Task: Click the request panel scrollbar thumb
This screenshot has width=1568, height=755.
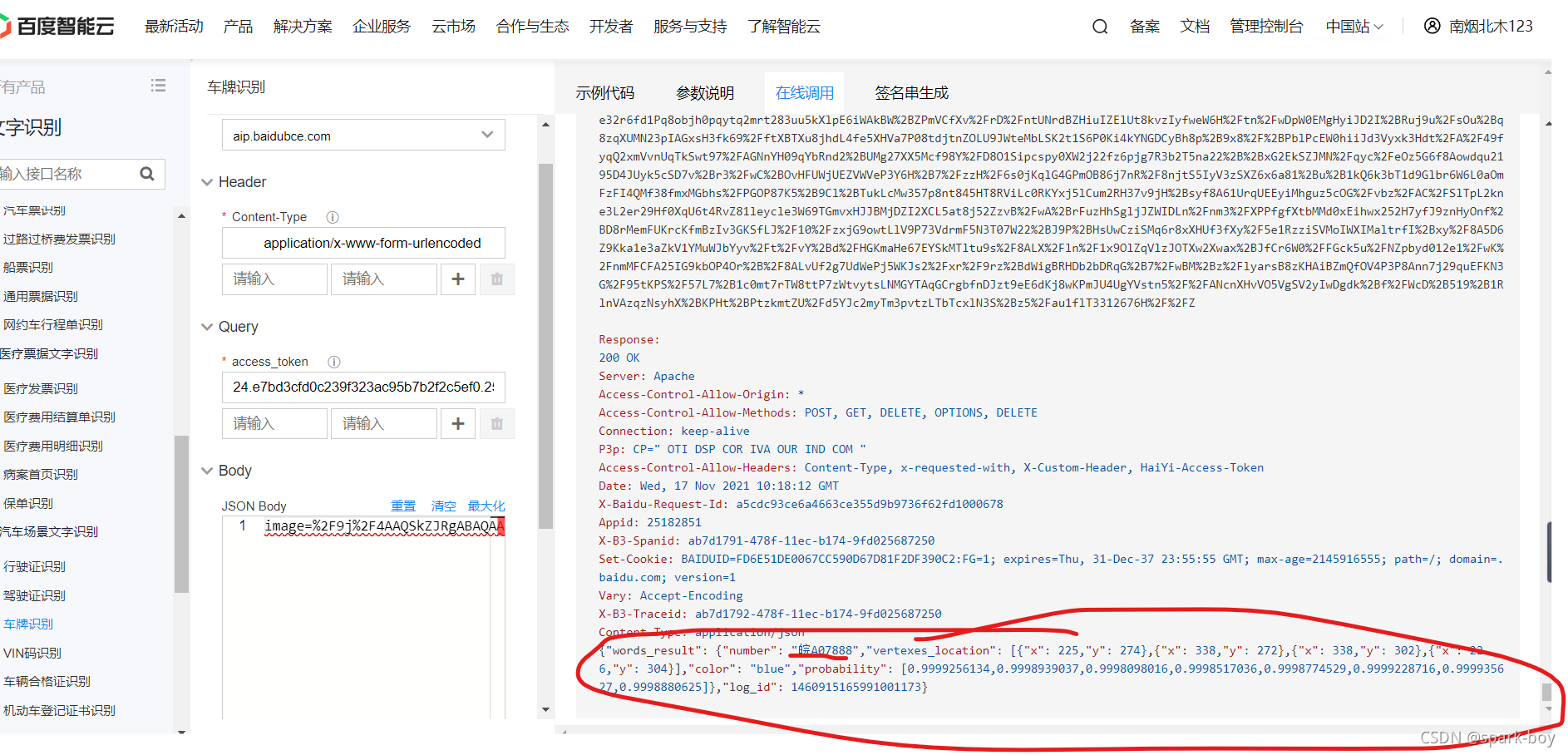Action: [x=545, y=346]
